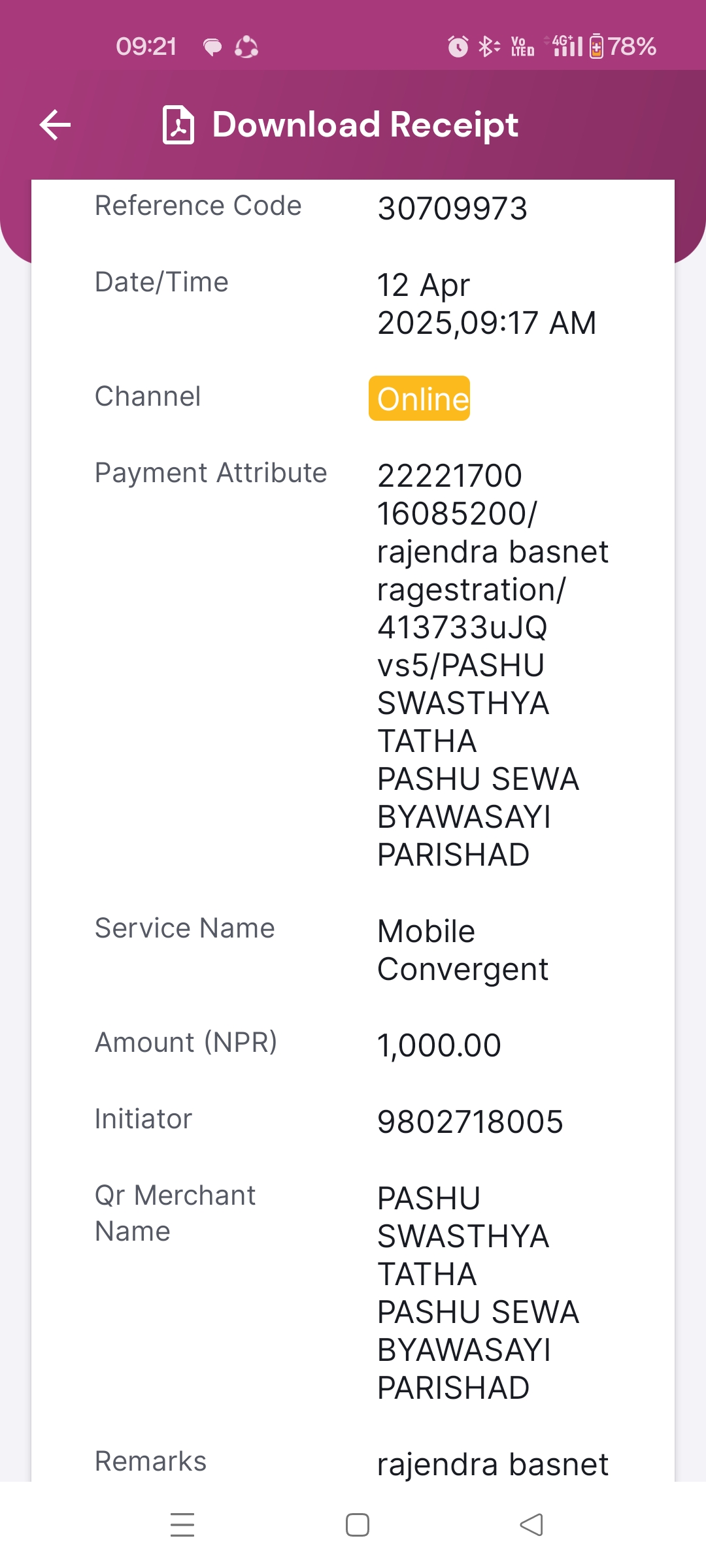
Task: Tap the Initiator number 9802718005
Action: pos(470,1122)
